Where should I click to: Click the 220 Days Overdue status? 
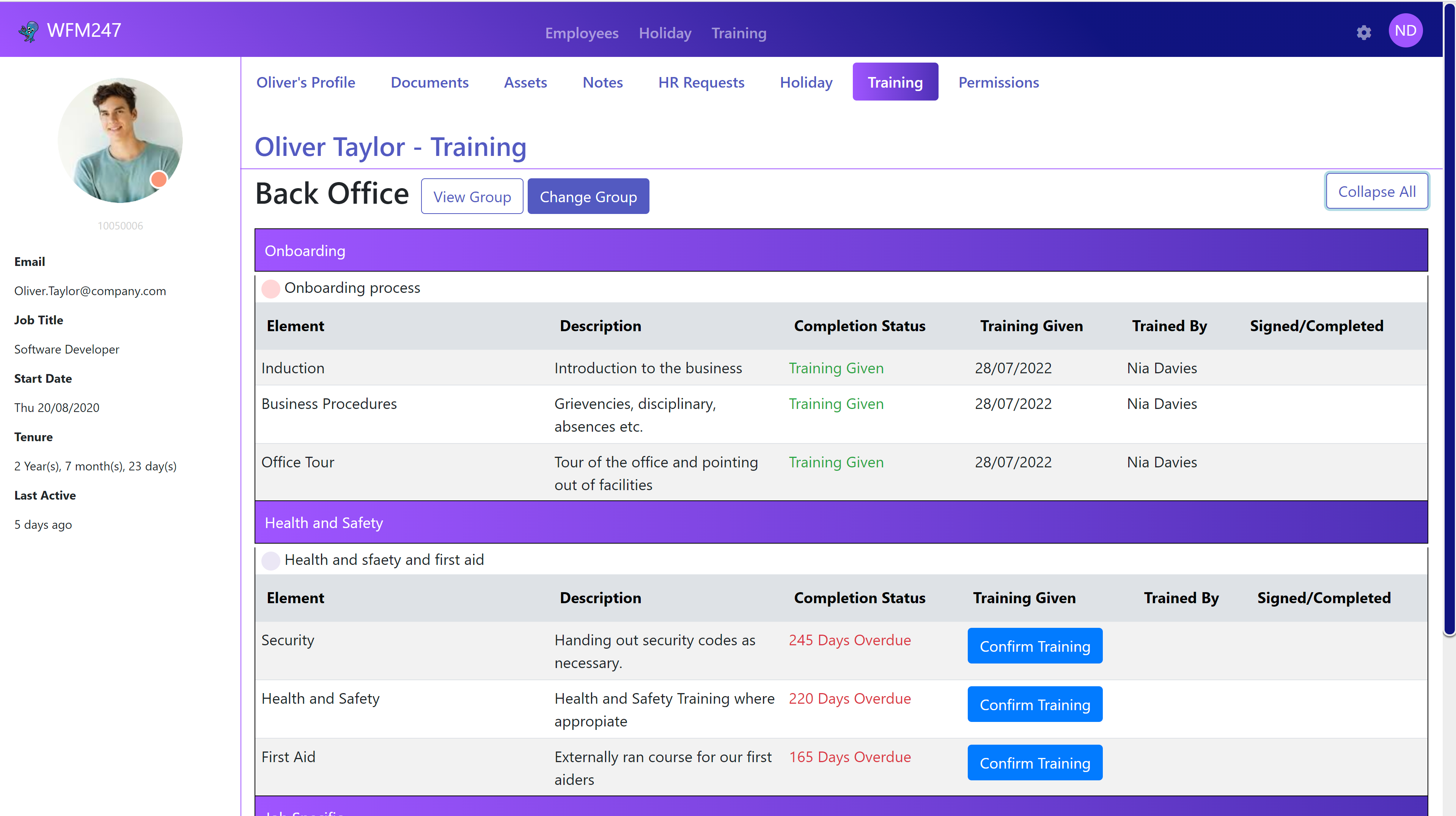pos(849,698)
